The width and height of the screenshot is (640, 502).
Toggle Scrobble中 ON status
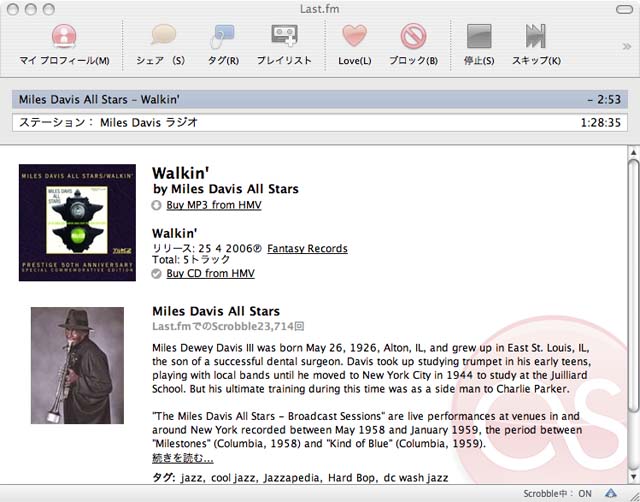pos(558,494)
